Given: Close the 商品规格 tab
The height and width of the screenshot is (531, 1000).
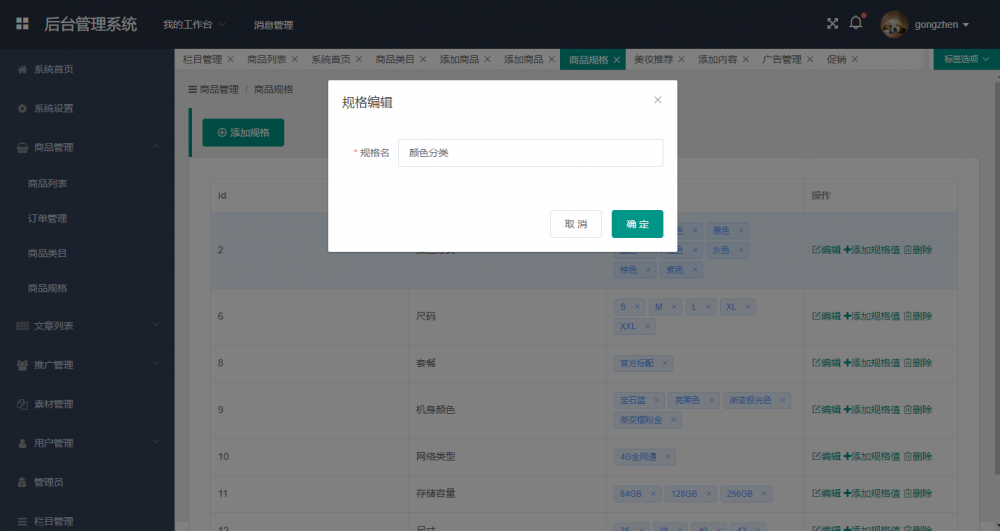Looking at the screenshot, I should (x=617, y=60).
